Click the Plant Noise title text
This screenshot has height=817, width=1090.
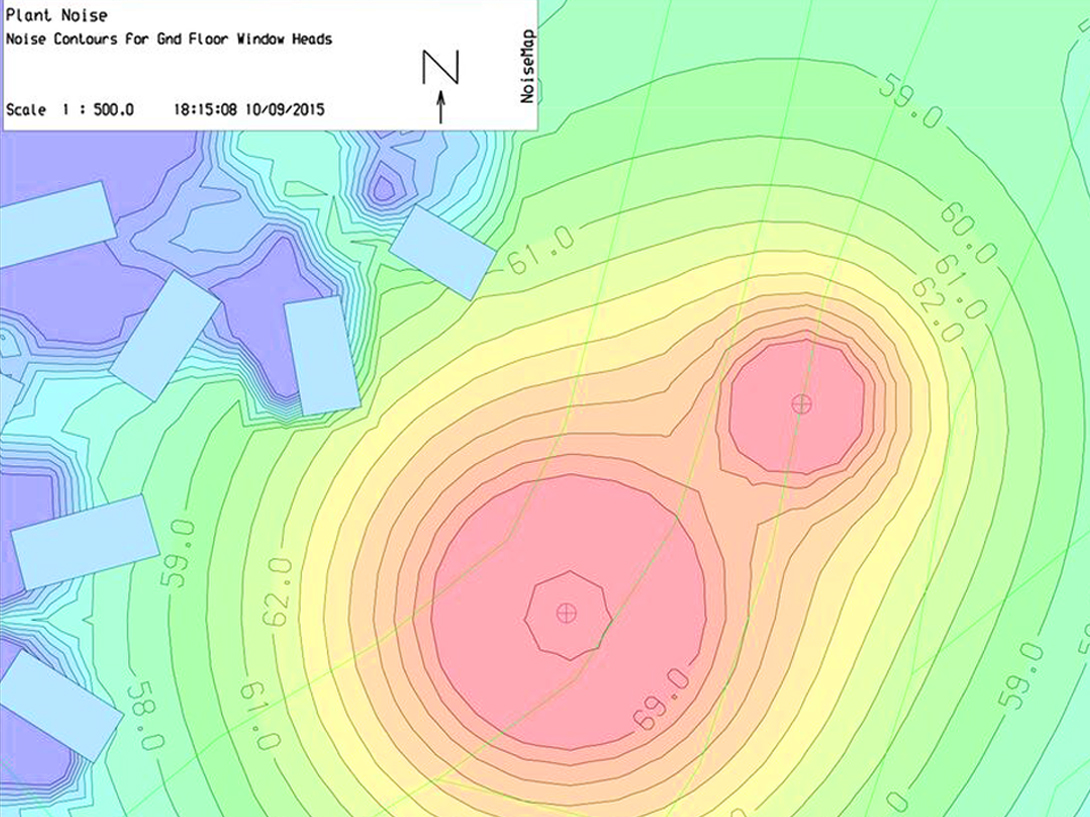(x=55, y=15)
